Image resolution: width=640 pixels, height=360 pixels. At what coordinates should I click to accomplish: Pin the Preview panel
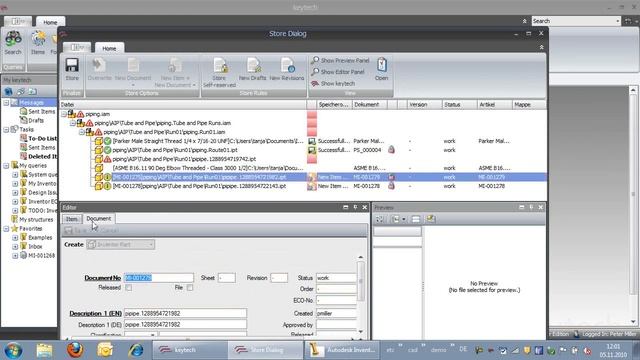pyautogui.click(x=531, y=207)
